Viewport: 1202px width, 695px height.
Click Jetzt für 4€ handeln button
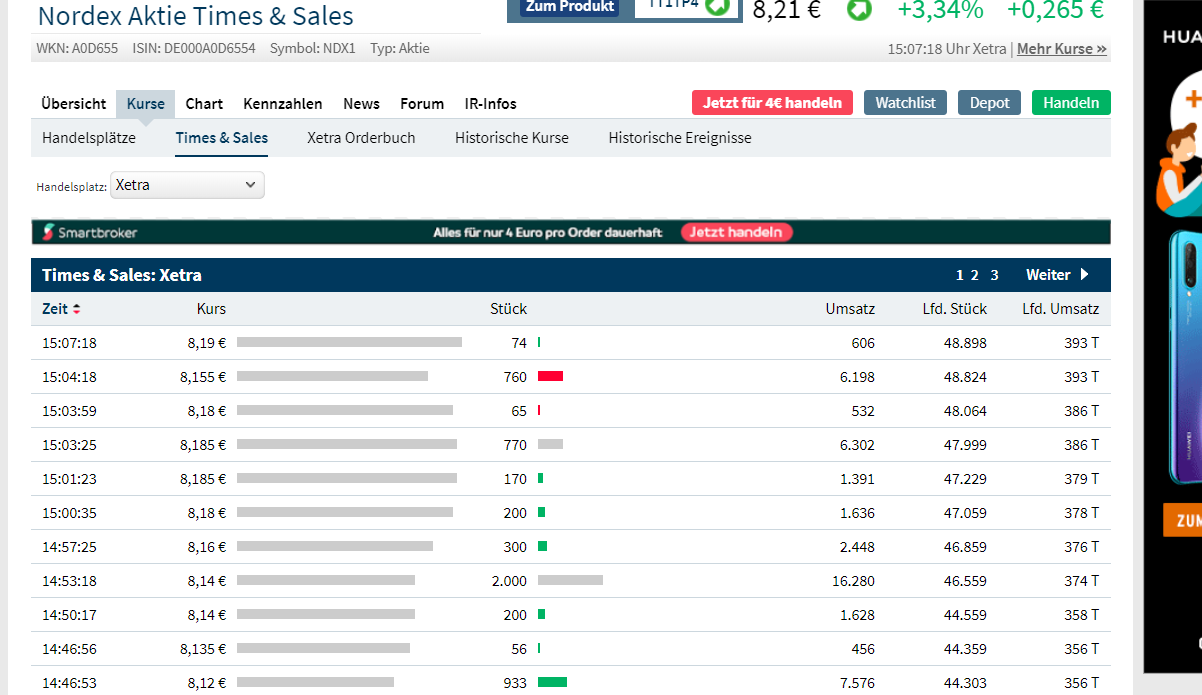coord(772,103)
